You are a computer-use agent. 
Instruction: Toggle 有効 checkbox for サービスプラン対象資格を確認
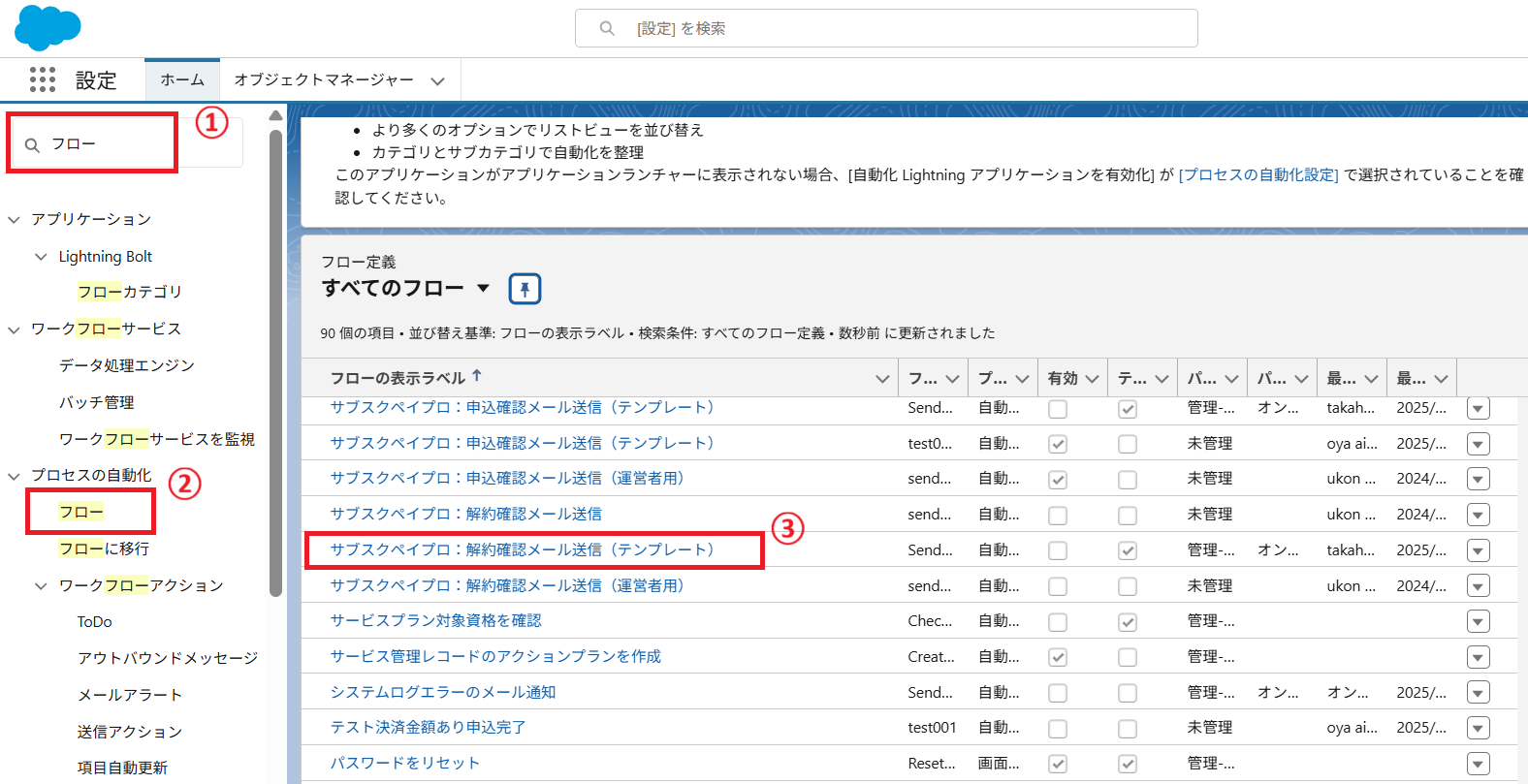tap(1058, 622)
